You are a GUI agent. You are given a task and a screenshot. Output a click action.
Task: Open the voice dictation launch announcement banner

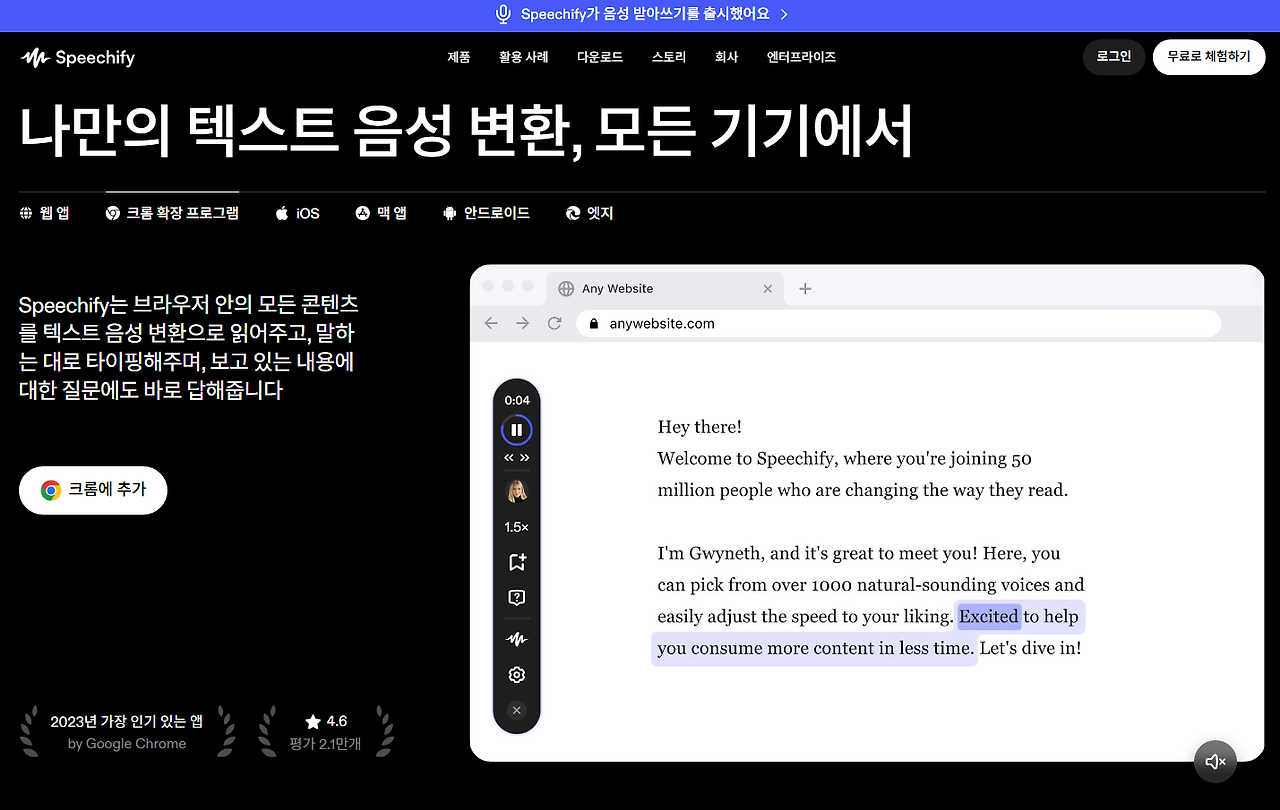click(x=640, y=14)
